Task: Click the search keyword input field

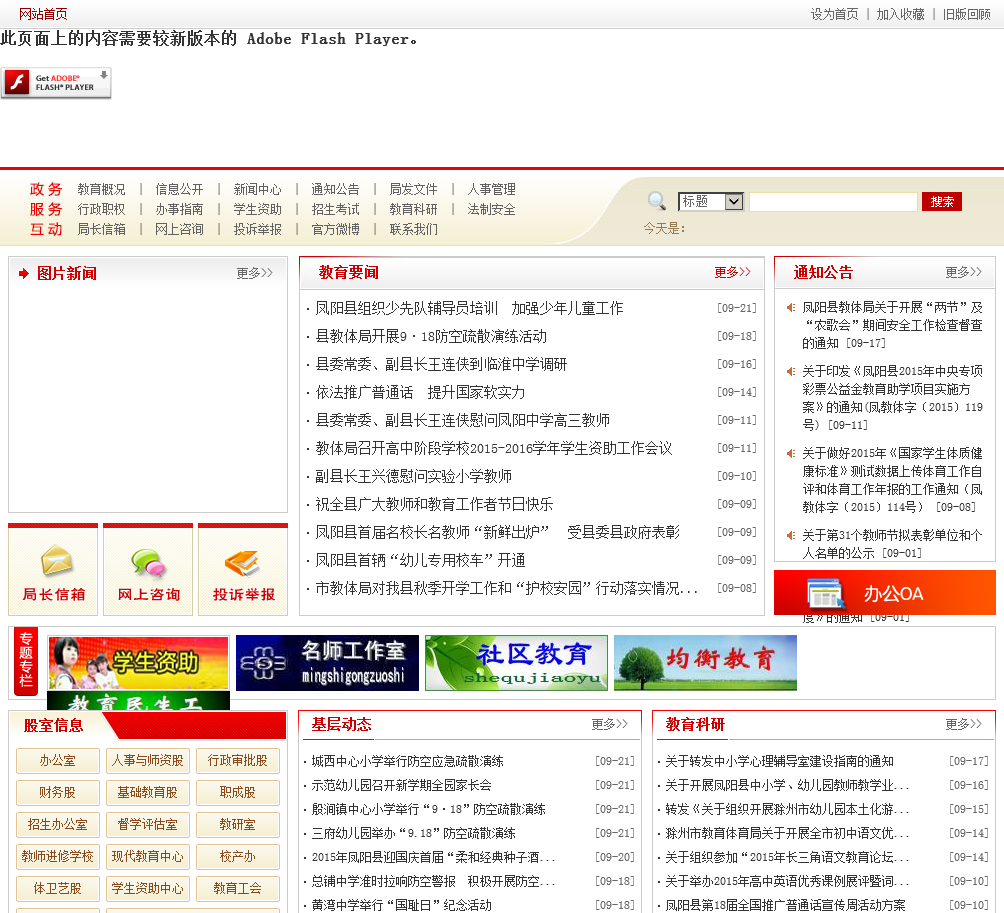Action: [x=833, y=202]
